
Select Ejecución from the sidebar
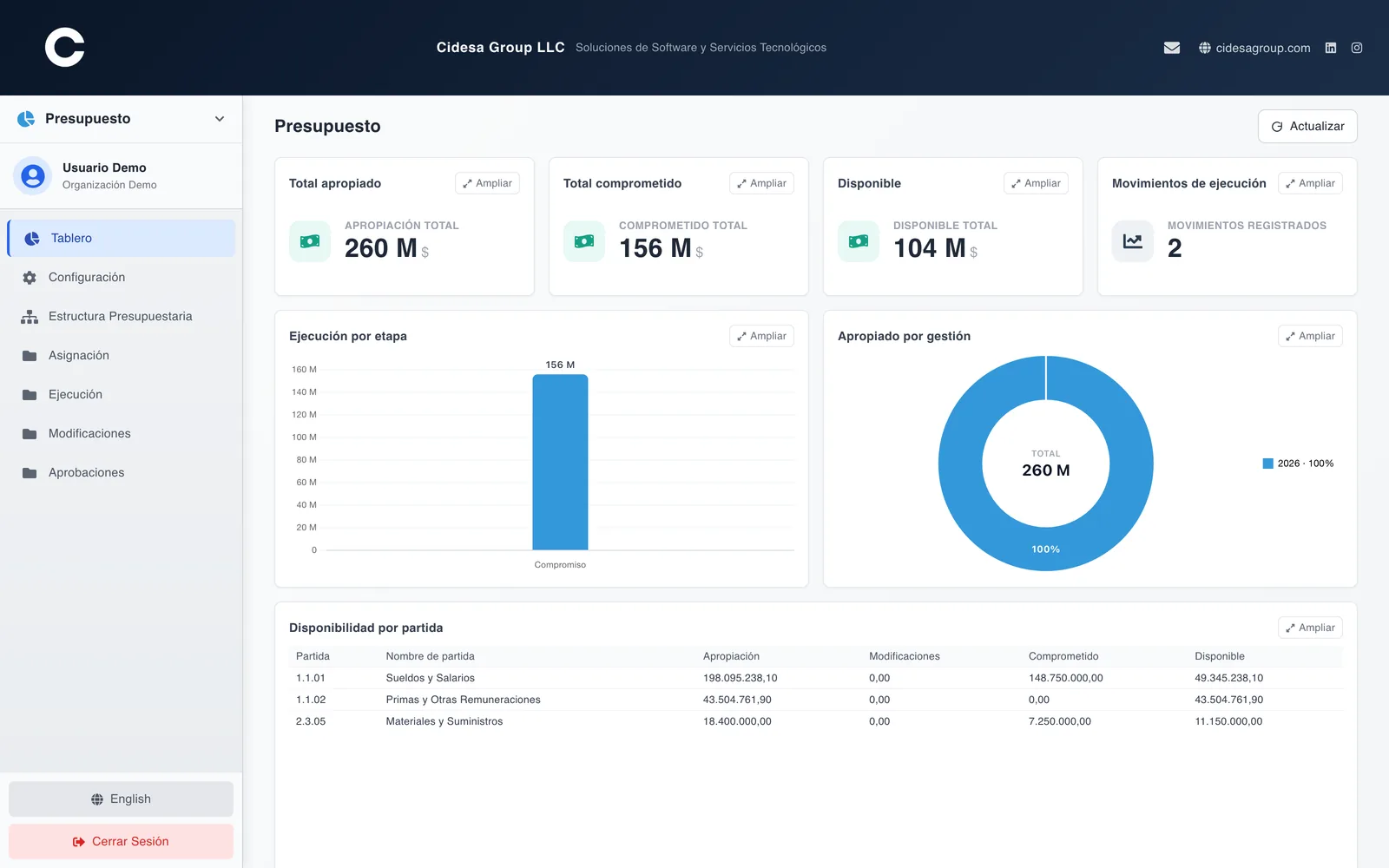click(121, 395)
